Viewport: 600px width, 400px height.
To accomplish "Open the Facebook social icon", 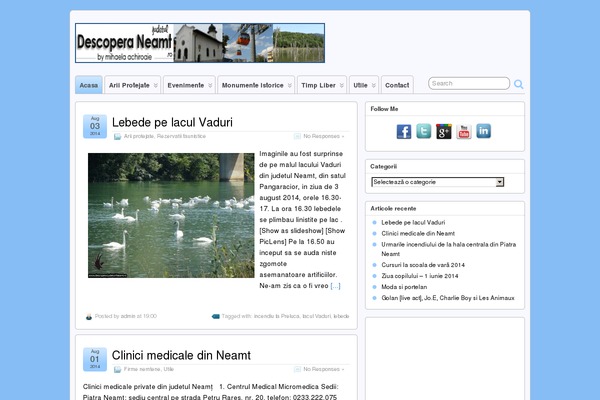I will [x=404, y=131].
